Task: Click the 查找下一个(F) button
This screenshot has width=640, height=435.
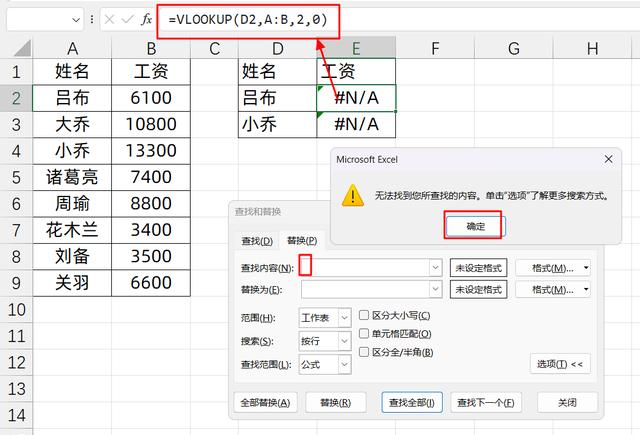Action: pyautogui.click(x=486, y=402)
